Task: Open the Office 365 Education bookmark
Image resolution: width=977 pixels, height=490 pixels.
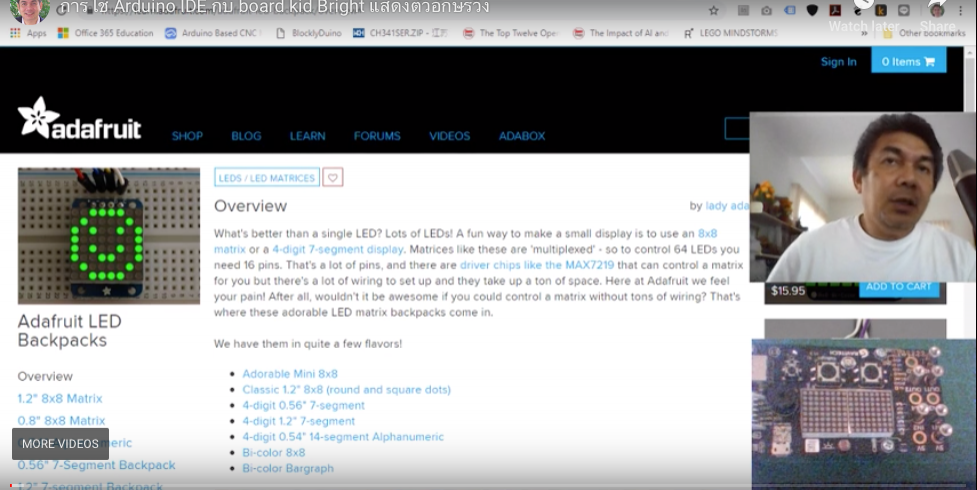Action: [105, 33]
